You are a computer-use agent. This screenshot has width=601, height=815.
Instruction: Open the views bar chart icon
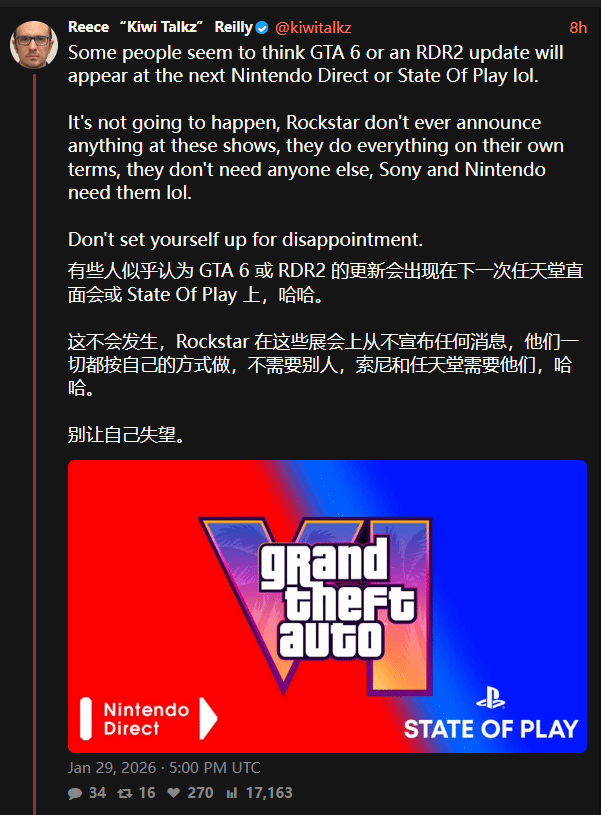(x=232, y=793)
